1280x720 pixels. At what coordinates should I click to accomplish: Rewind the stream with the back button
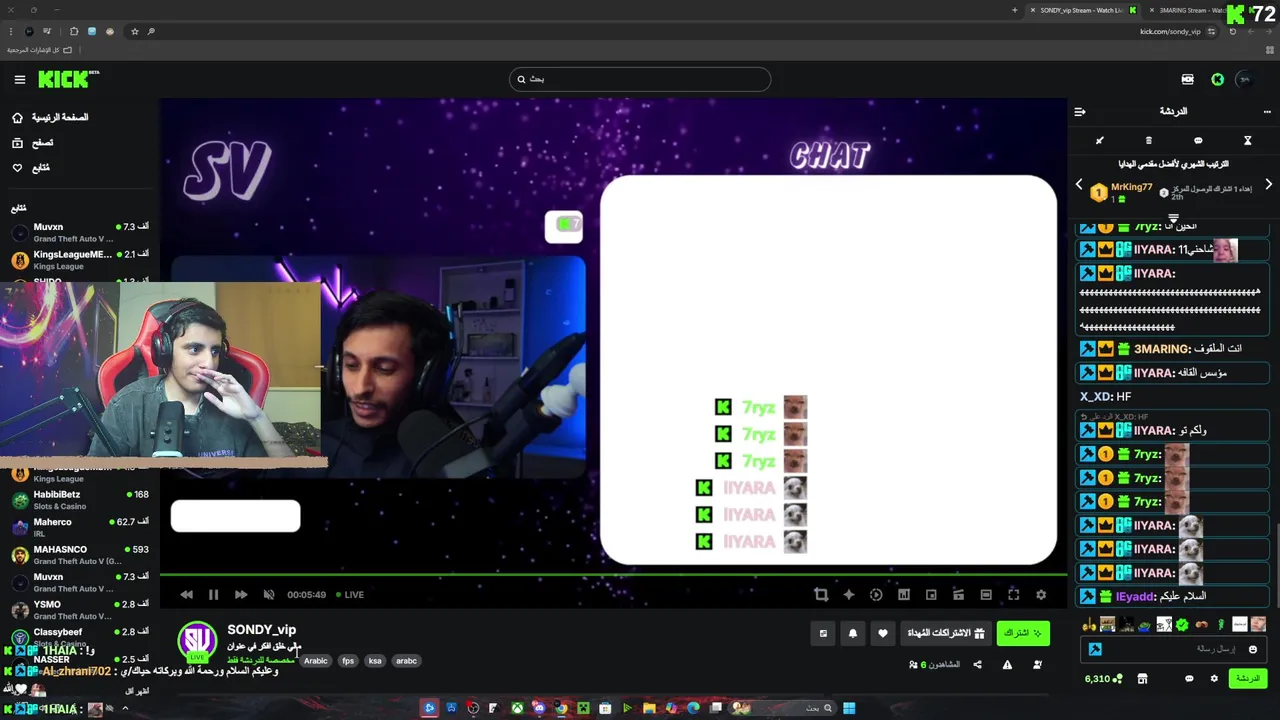[186, 594]
